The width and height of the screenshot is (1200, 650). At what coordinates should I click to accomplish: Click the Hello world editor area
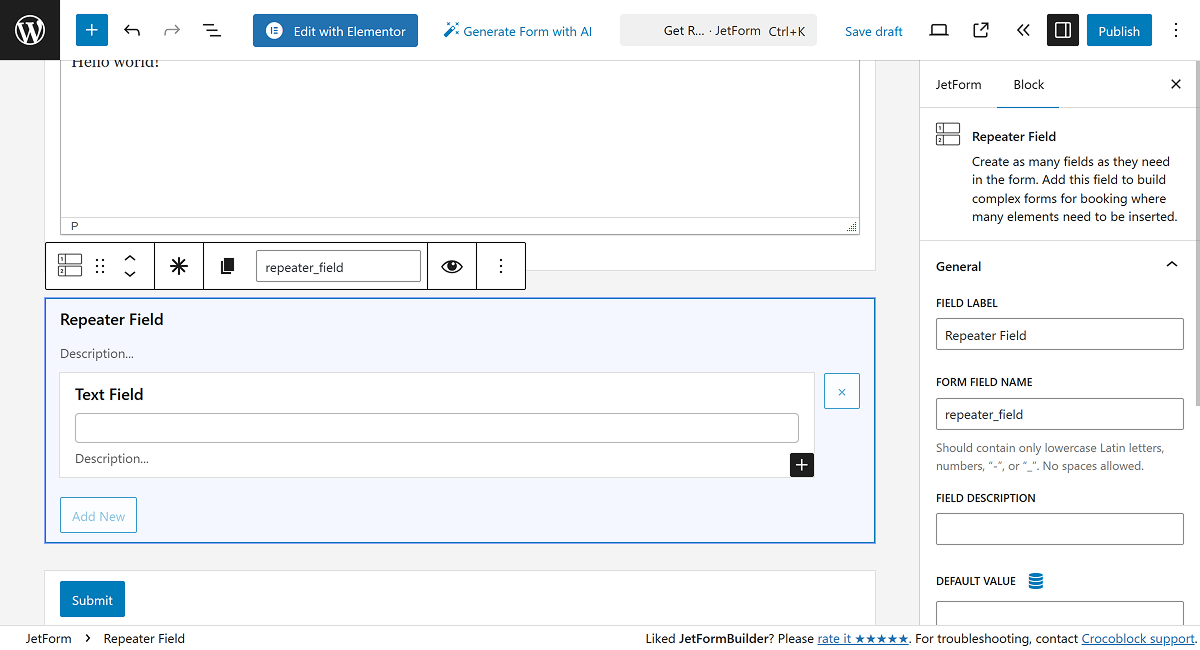point(459,138)
